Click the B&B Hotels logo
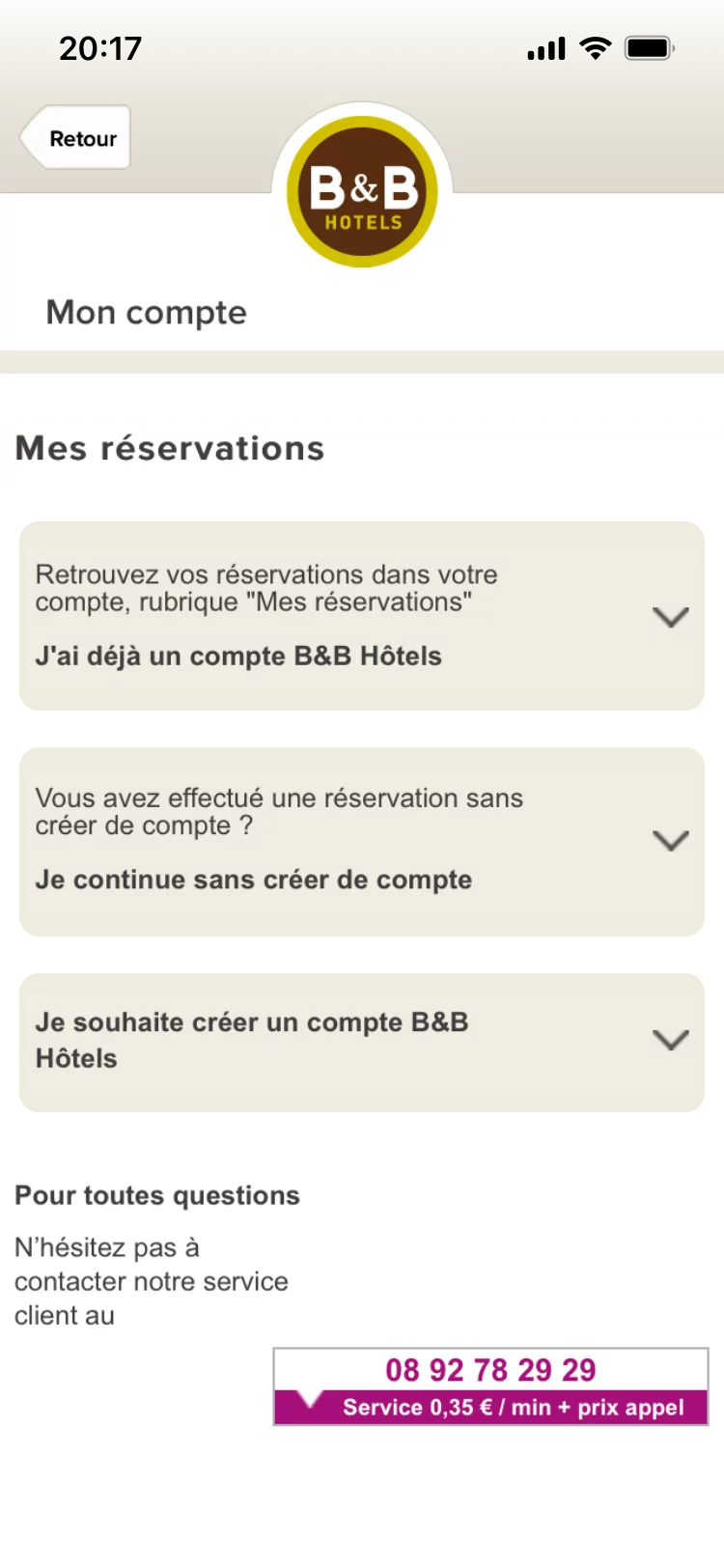Screen dimensions: 724x1568 362,190
